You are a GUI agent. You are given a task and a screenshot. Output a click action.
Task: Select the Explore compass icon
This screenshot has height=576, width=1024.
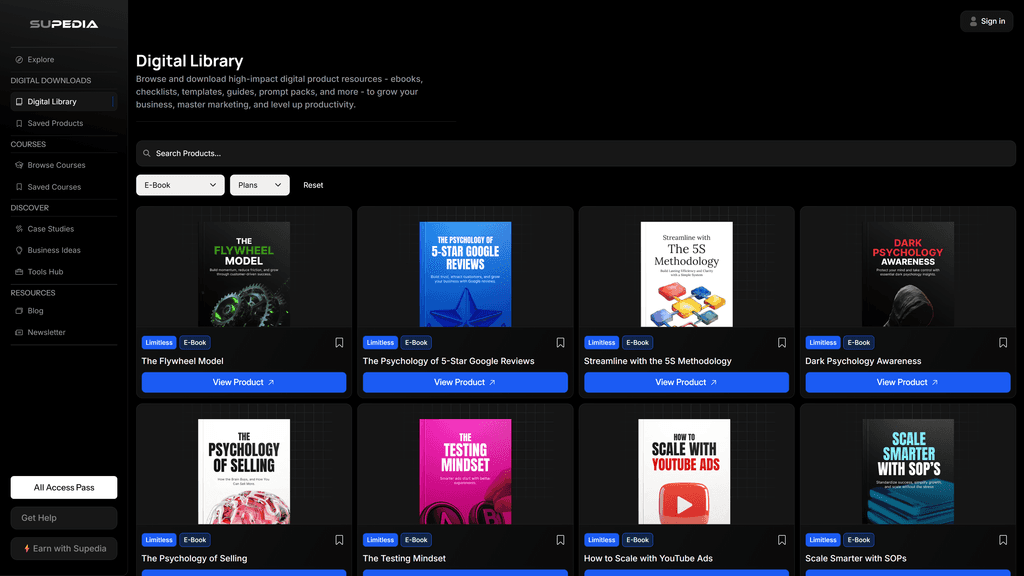(19, 59)
